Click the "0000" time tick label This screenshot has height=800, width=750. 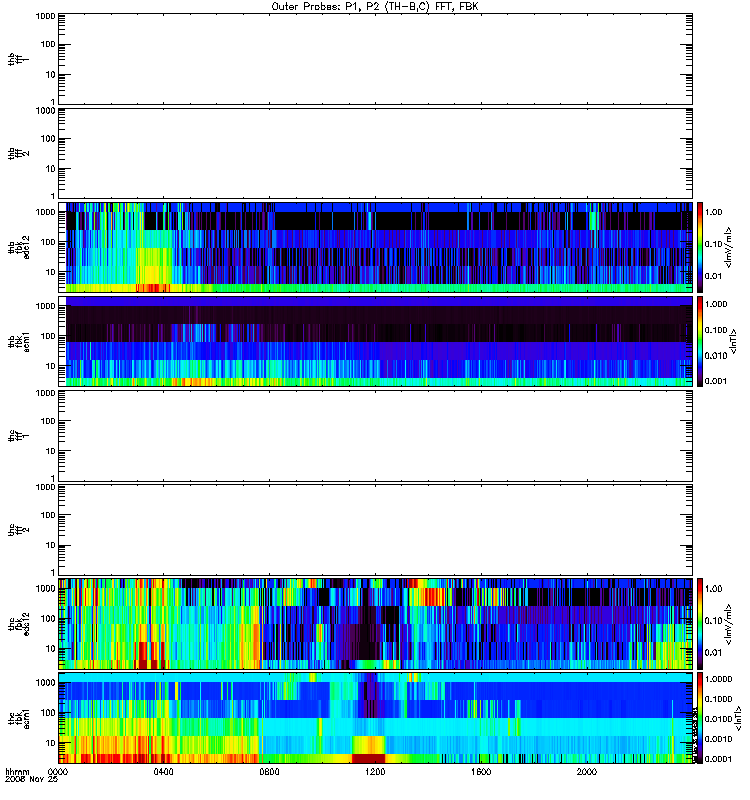(58, 772)
